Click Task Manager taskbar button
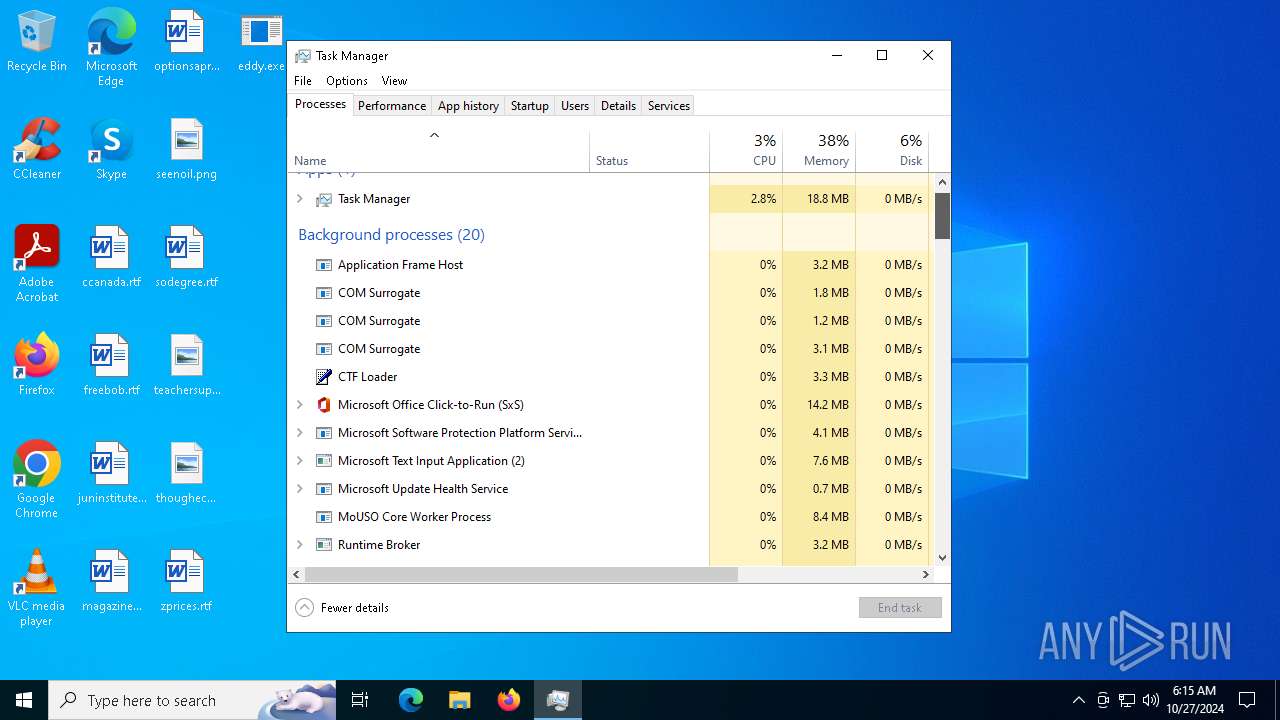 (x=558, y=700)
